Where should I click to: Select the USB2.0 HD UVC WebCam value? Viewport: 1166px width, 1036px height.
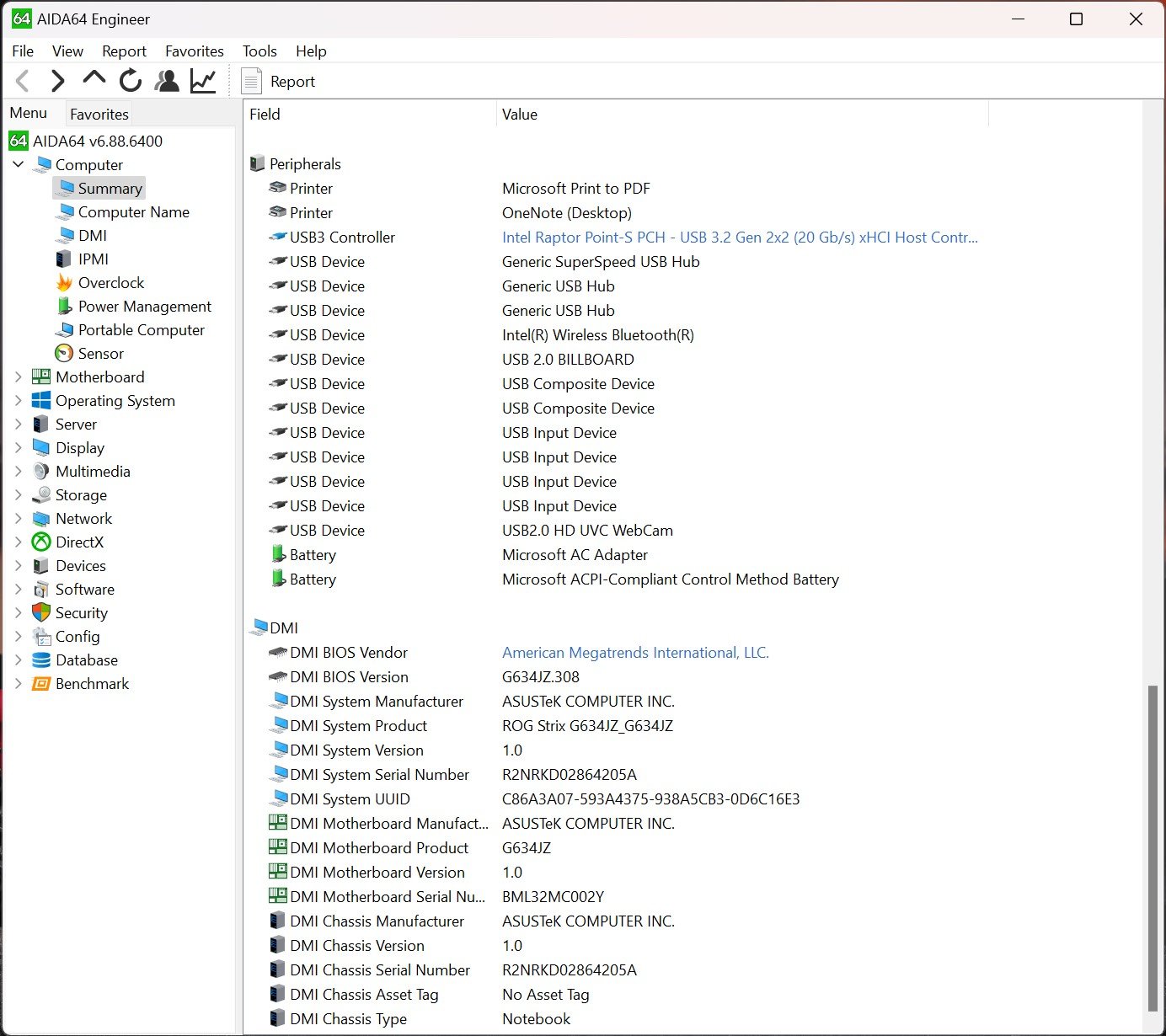(x=587, y=531)
